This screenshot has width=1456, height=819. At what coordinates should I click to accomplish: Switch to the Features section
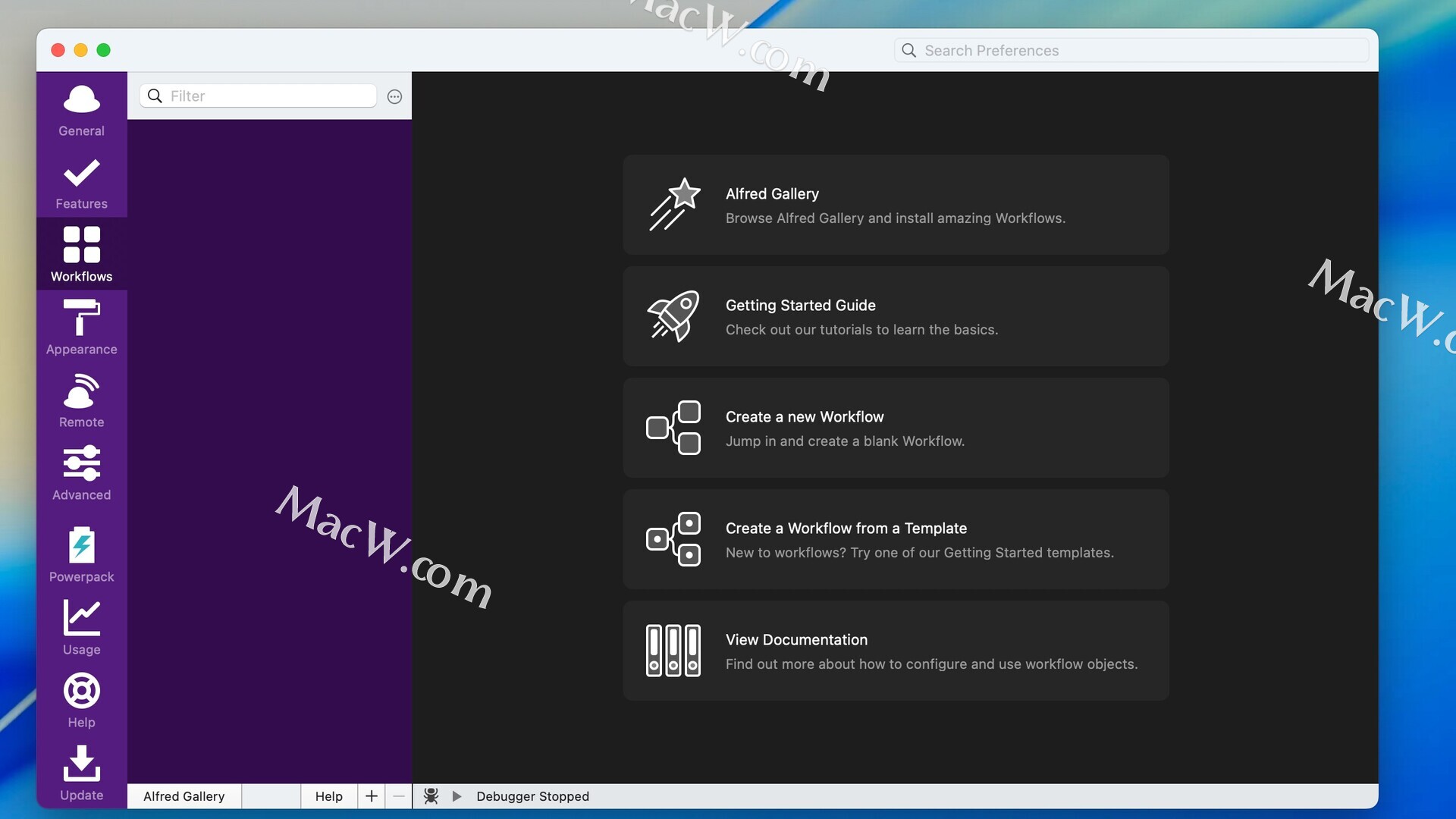click(81, 183)
